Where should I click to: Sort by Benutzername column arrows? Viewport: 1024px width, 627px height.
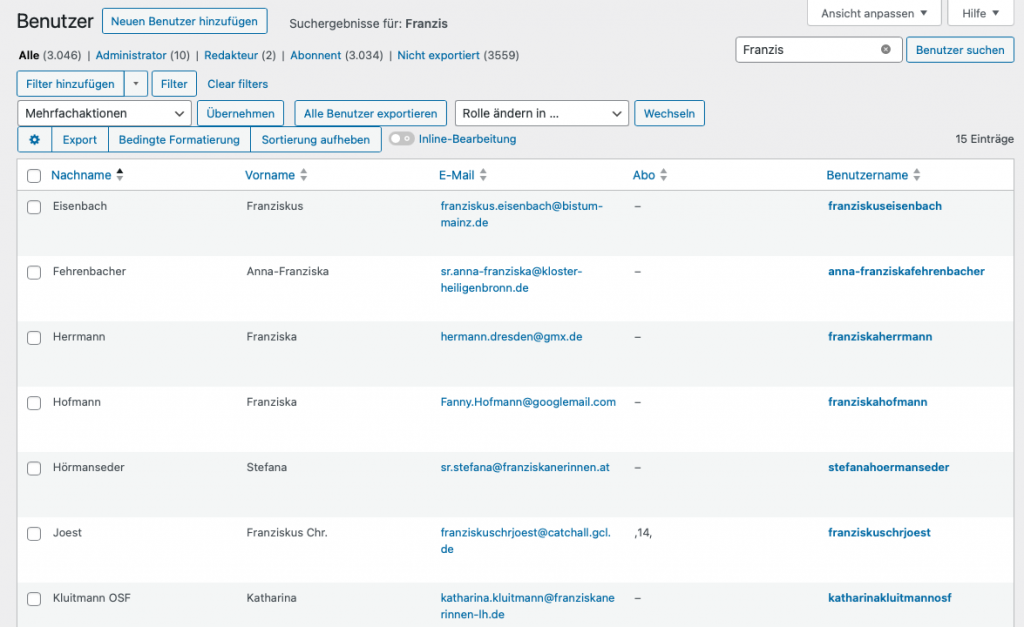click(917, 176)
